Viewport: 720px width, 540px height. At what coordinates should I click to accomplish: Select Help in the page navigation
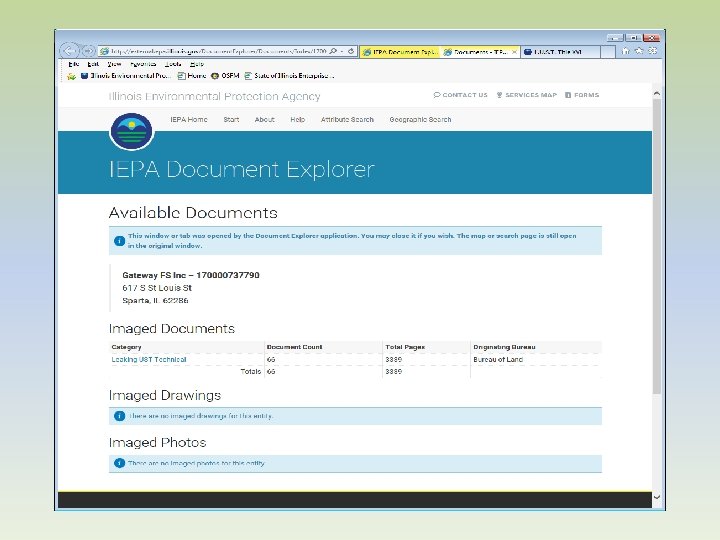(x=298, y=119)
